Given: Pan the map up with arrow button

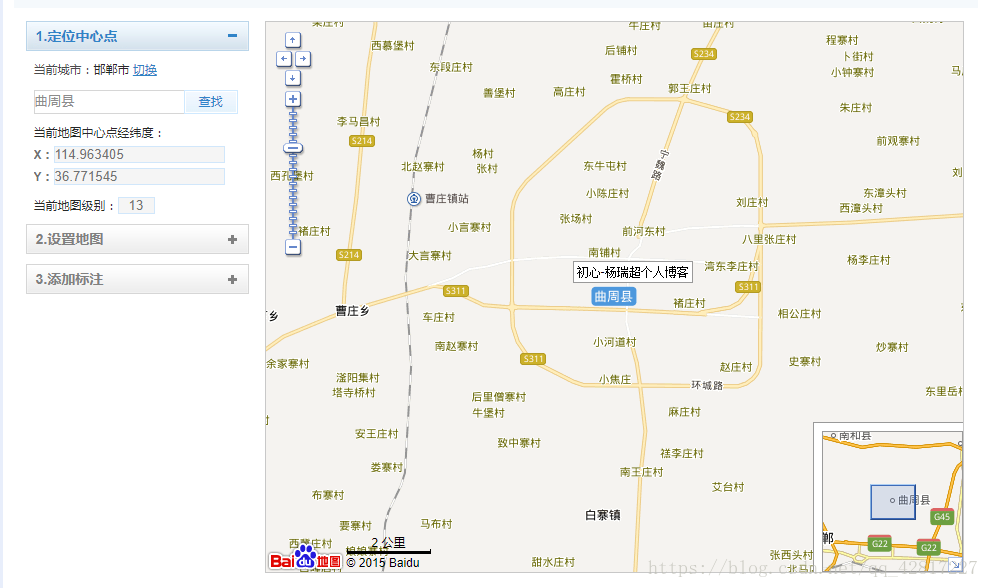Looking at the screenshot, I should tap(293, 40).
